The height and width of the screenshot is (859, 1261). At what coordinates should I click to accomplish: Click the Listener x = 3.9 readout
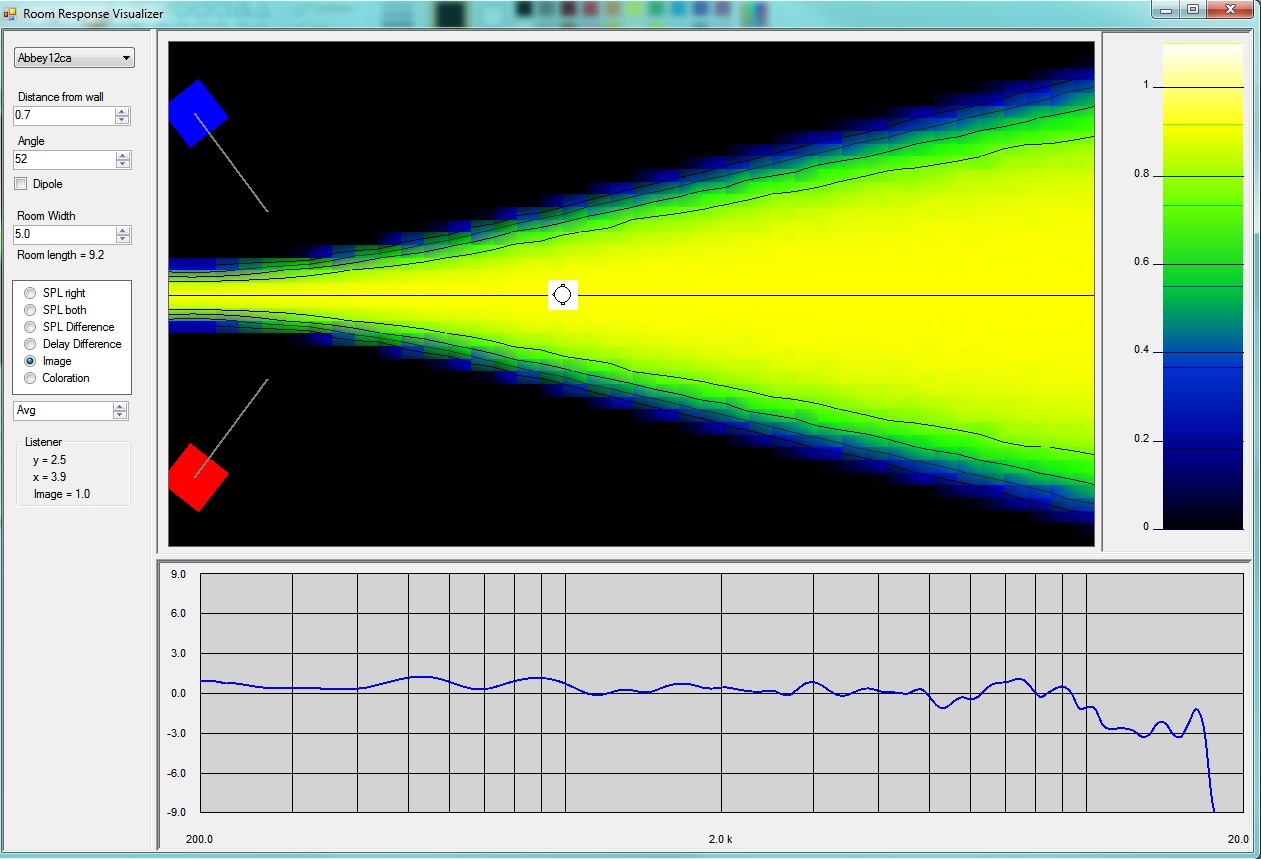(x=49, y=477)
